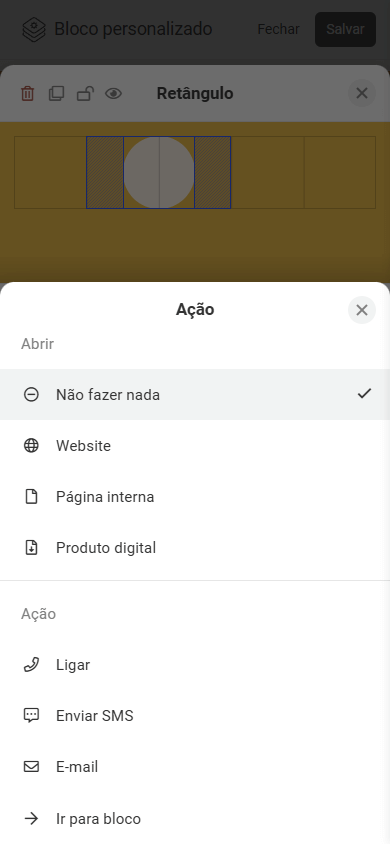This screenshot has height=844, width=390.
Task: Select the gray circle on canvas
Action: click(159, 172)
